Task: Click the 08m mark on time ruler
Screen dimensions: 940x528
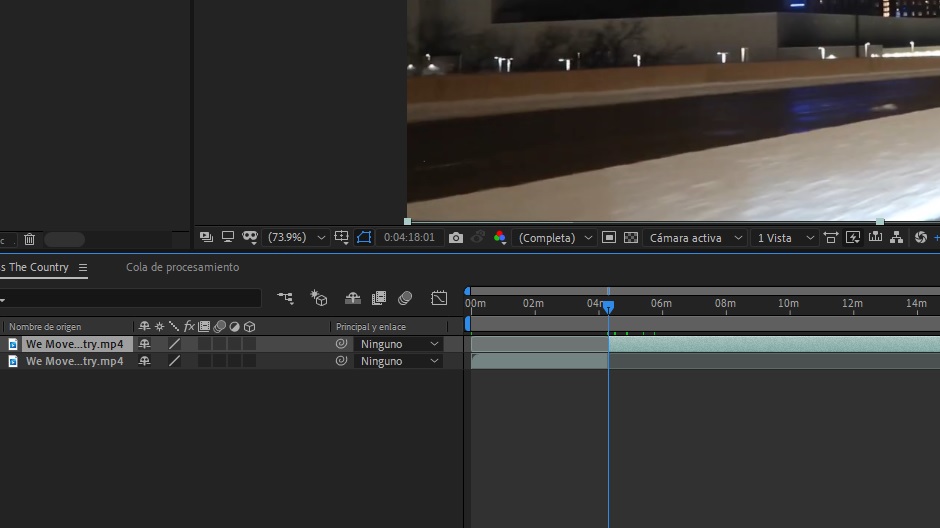Action: (725, 303)
